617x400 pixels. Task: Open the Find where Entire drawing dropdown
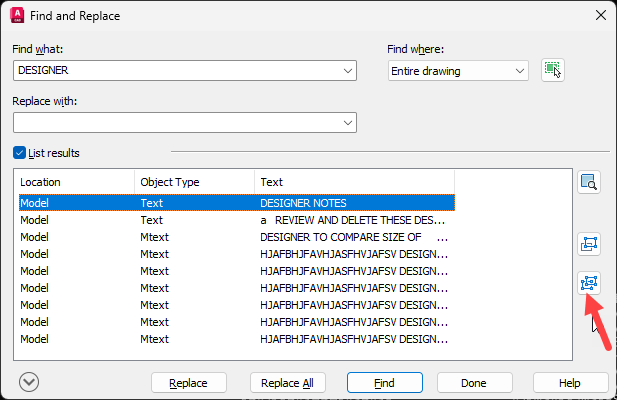(458, 71)
